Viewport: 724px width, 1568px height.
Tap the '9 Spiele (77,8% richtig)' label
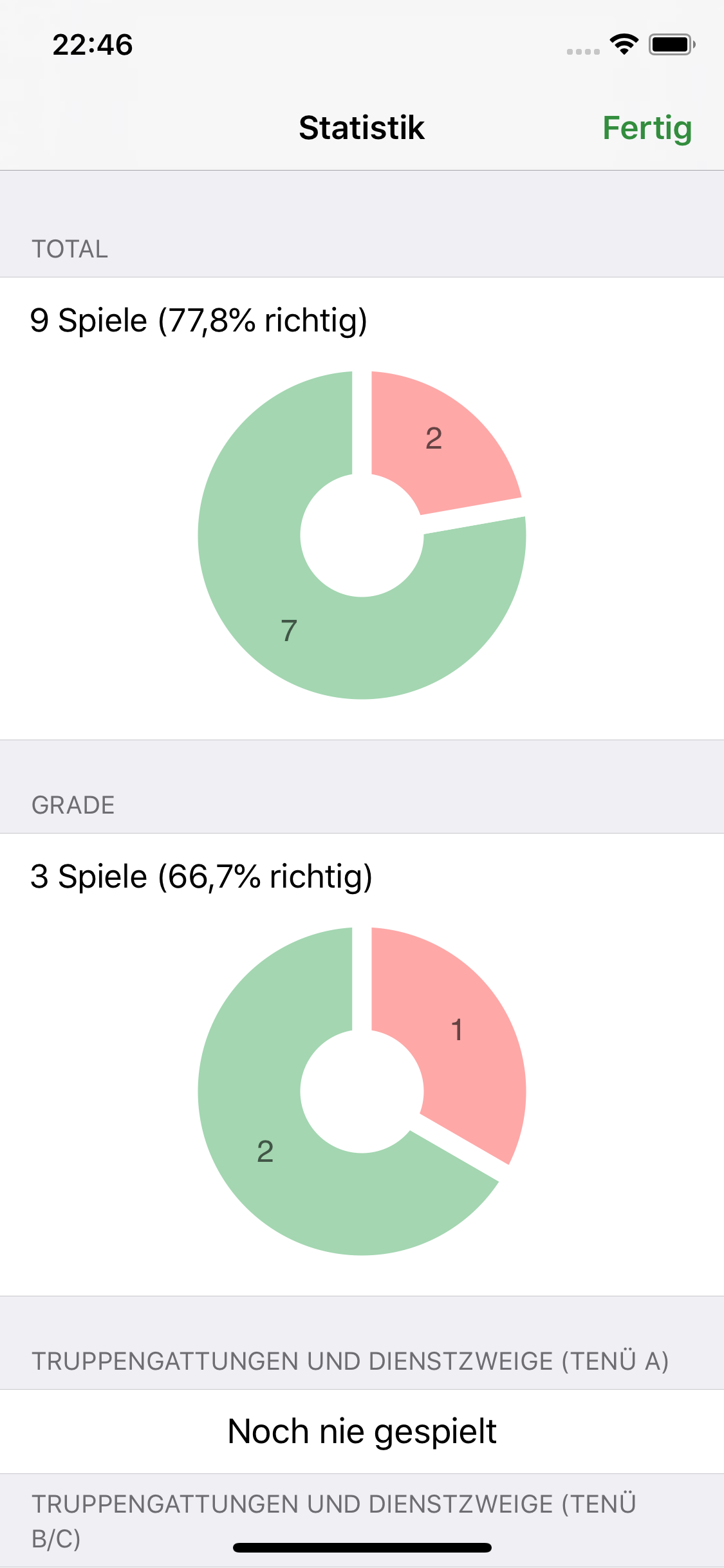199,320
